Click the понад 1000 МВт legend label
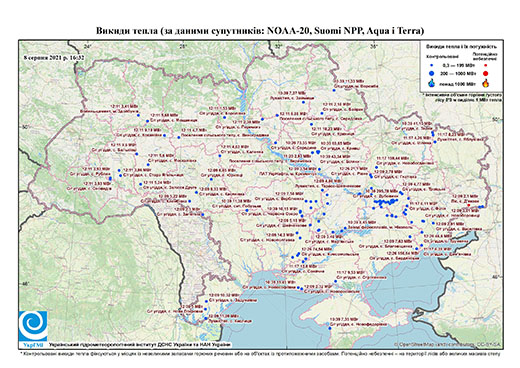 point(458,84)
